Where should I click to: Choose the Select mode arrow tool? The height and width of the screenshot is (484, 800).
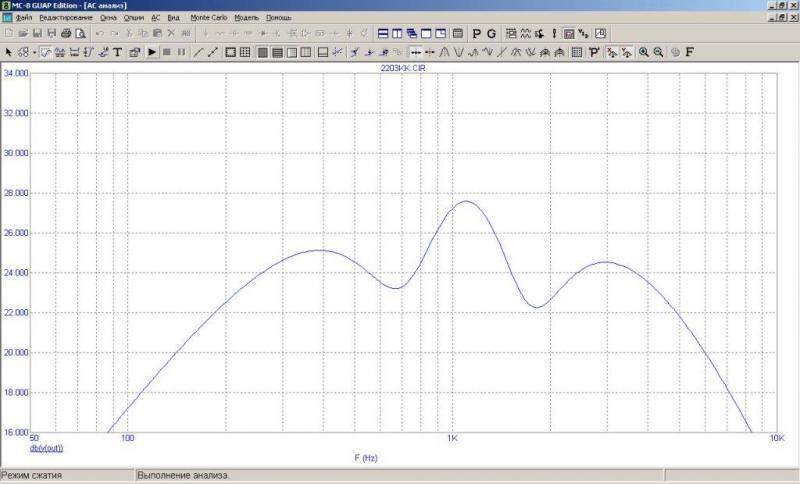(9, 52)
